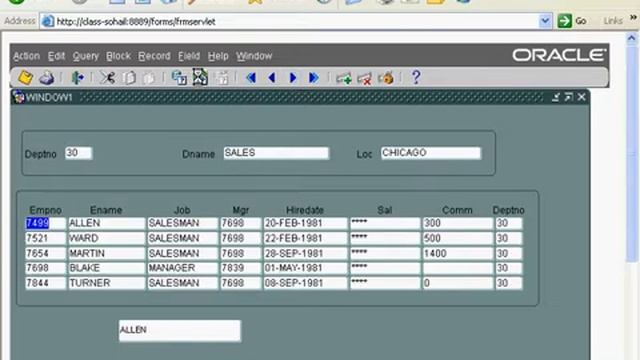The width and height of the screenshot is (640, 360).
Task: Click Ename cell ALLEN in the table
Action: pyautogui.click(x=106, y=223)
